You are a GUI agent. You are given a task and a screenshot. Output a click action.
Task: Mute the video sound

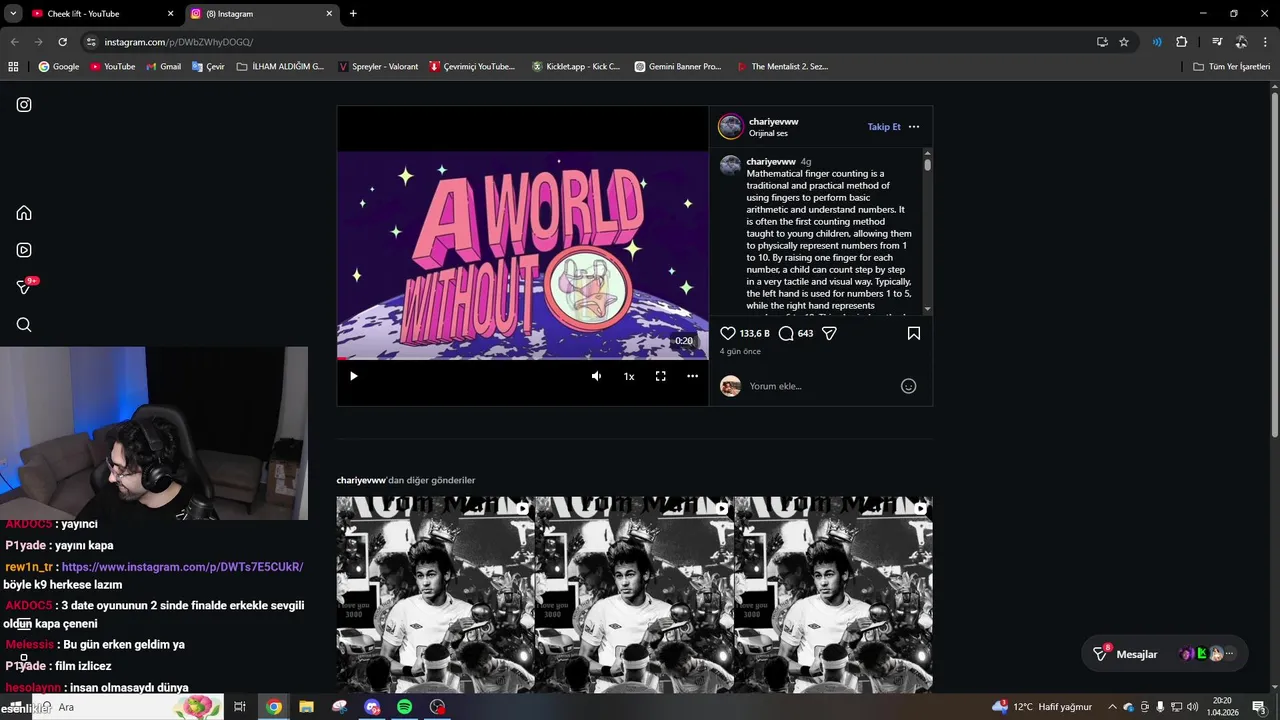597,376
